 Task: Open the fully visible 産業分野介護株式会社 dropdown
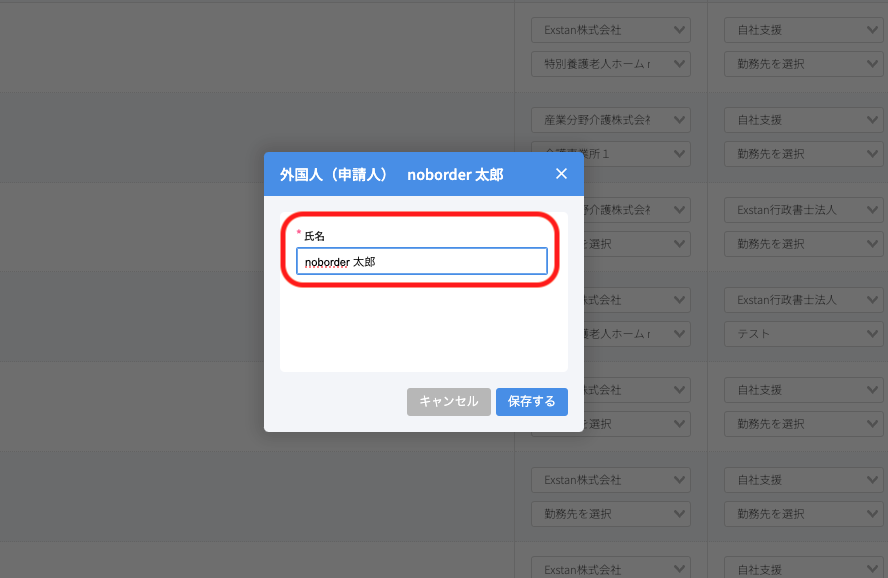coord(610,120)
